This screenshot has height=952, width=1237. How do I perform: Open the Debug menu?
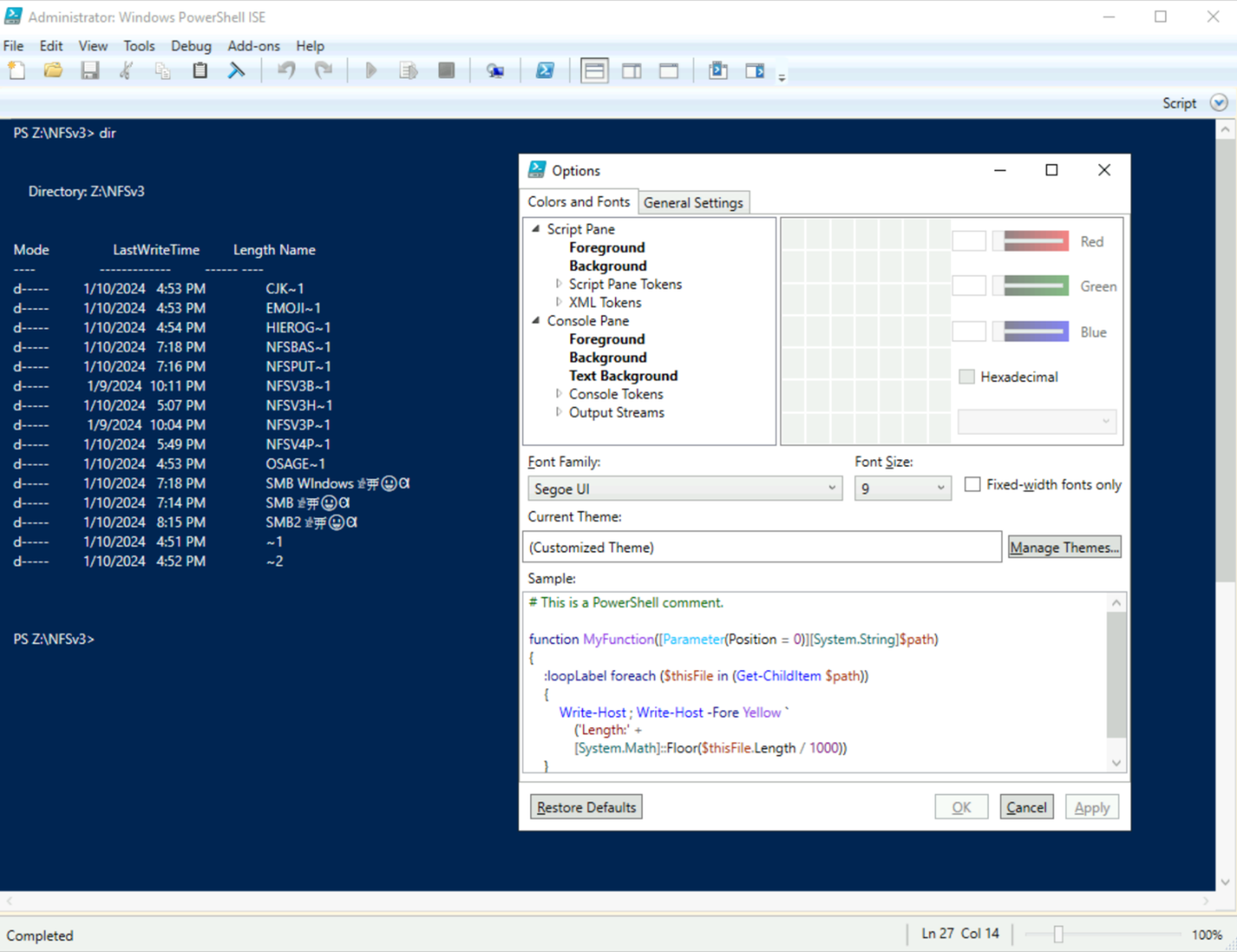click(190, 46)
